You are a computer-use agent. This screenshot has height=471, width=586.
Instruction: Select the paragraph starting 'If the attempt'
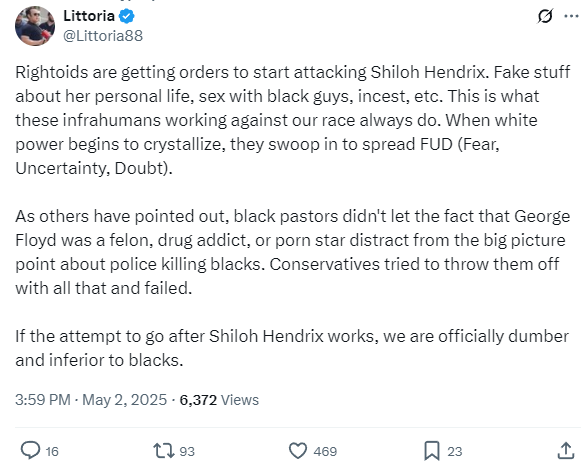coord(292,348)
